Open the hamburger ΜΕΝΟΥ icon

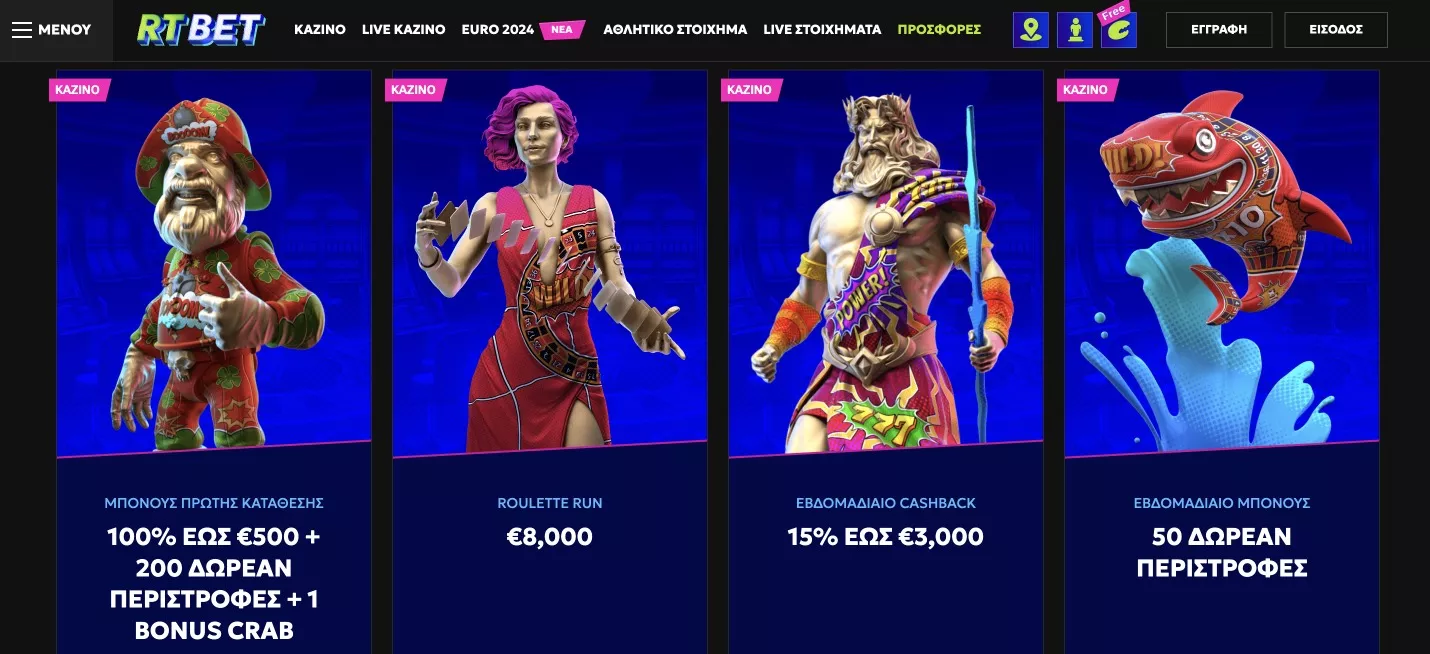[x=22, y=30]
